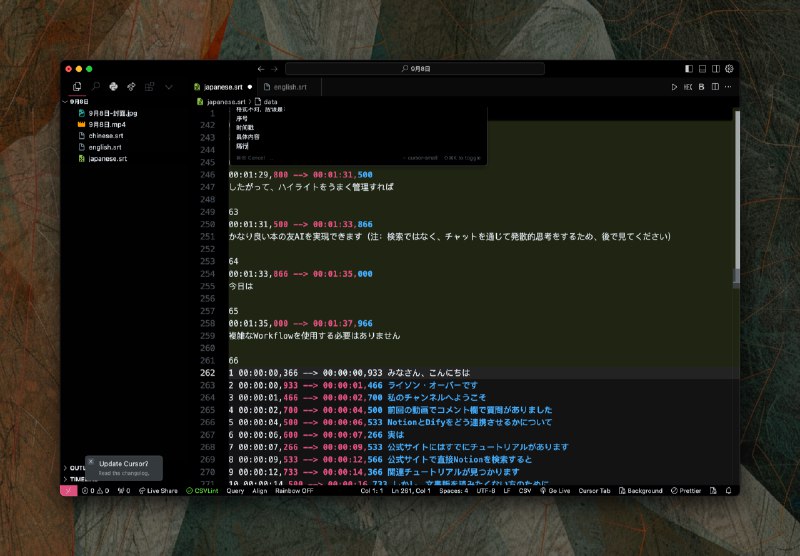Screen dimensions: 800x556
Task: Expand the sidebar views chevron dropdown
Action: (x=168, y=87)
